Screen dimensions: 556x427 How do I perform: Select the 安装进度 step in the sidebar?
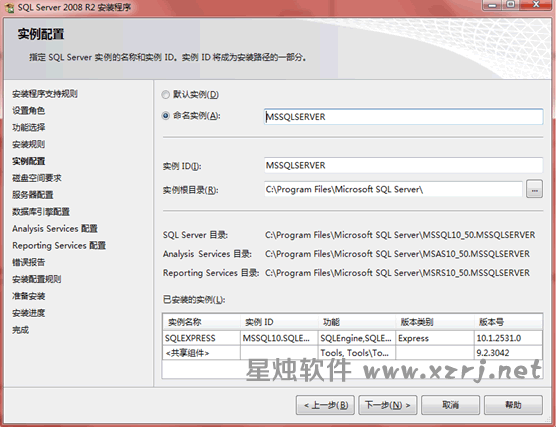click(28, 313)
